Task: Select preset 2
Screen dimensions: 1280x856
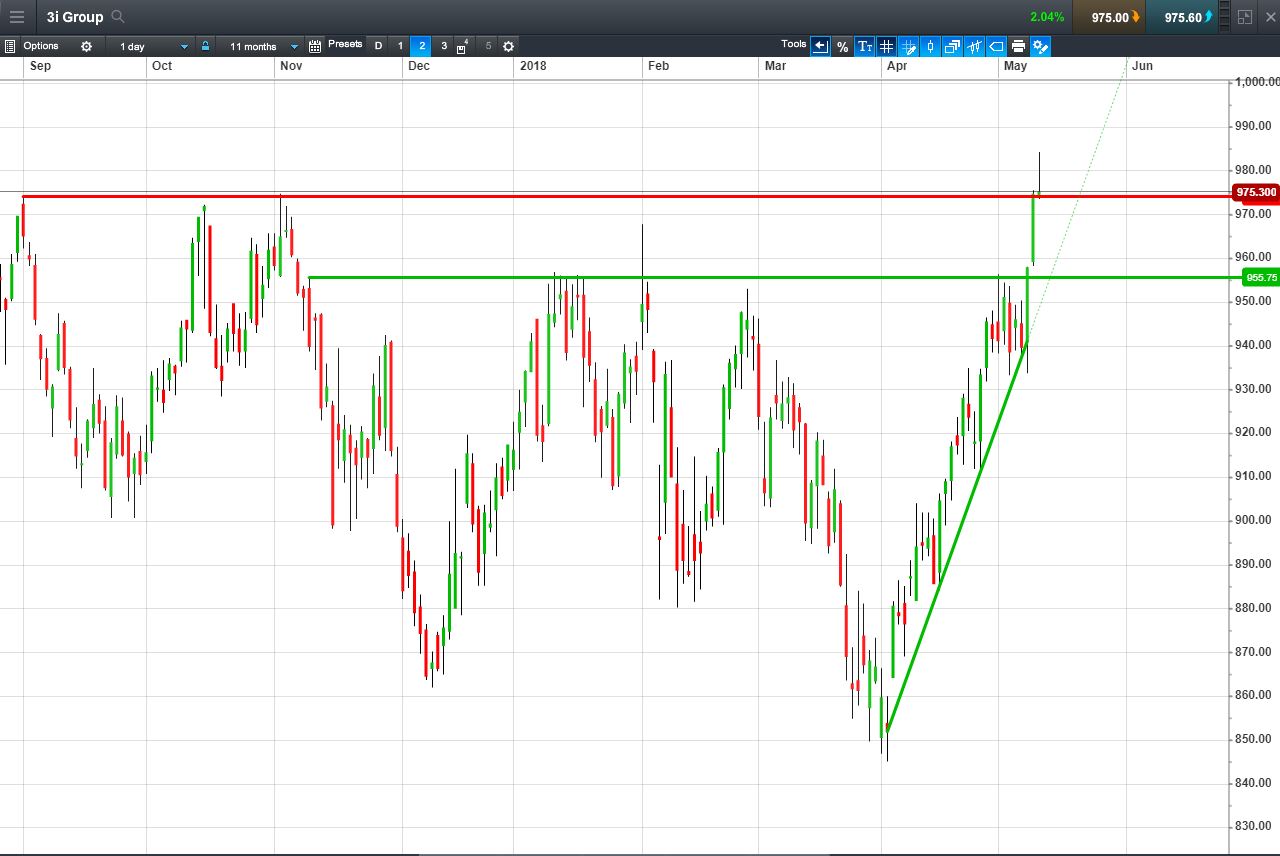Action: click(x=422, y=46)
